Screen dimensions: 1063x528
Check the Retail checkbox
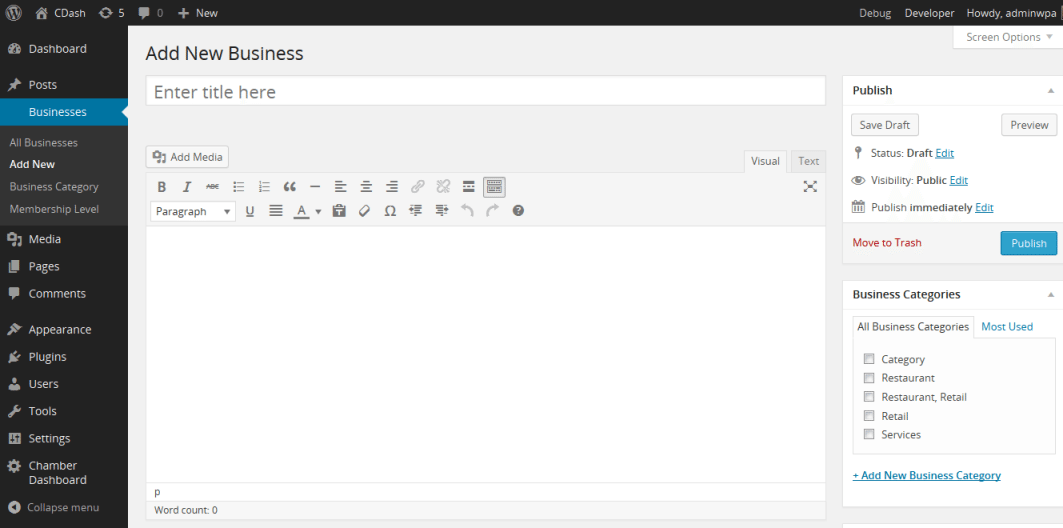(x=869, y=415)
